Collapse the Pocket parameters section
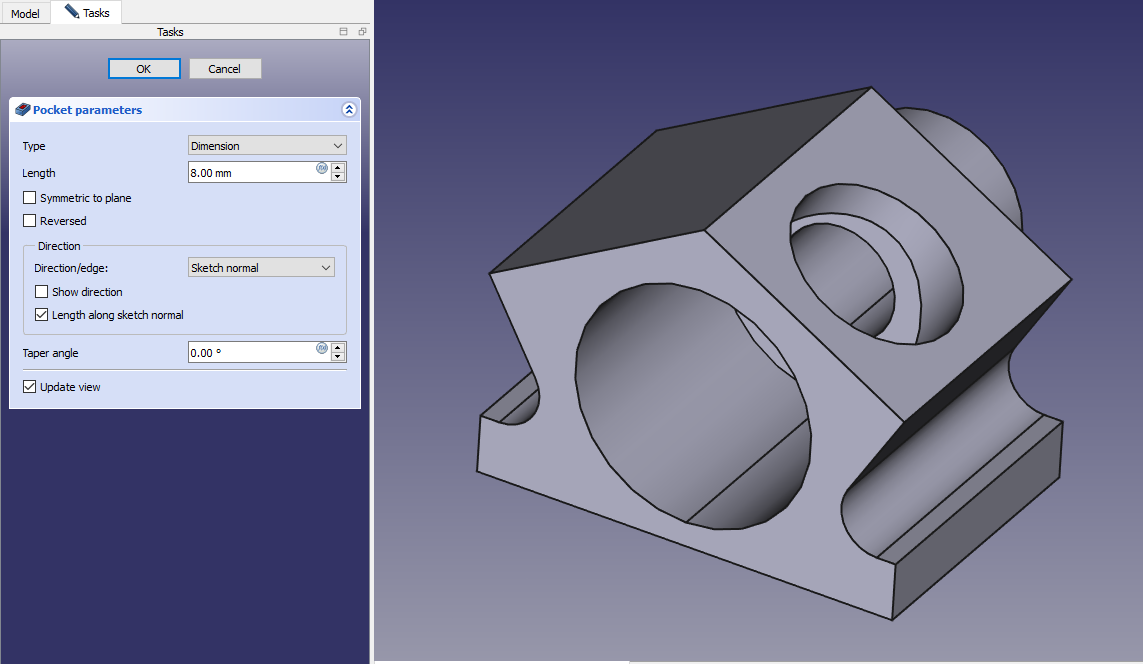 348,110
